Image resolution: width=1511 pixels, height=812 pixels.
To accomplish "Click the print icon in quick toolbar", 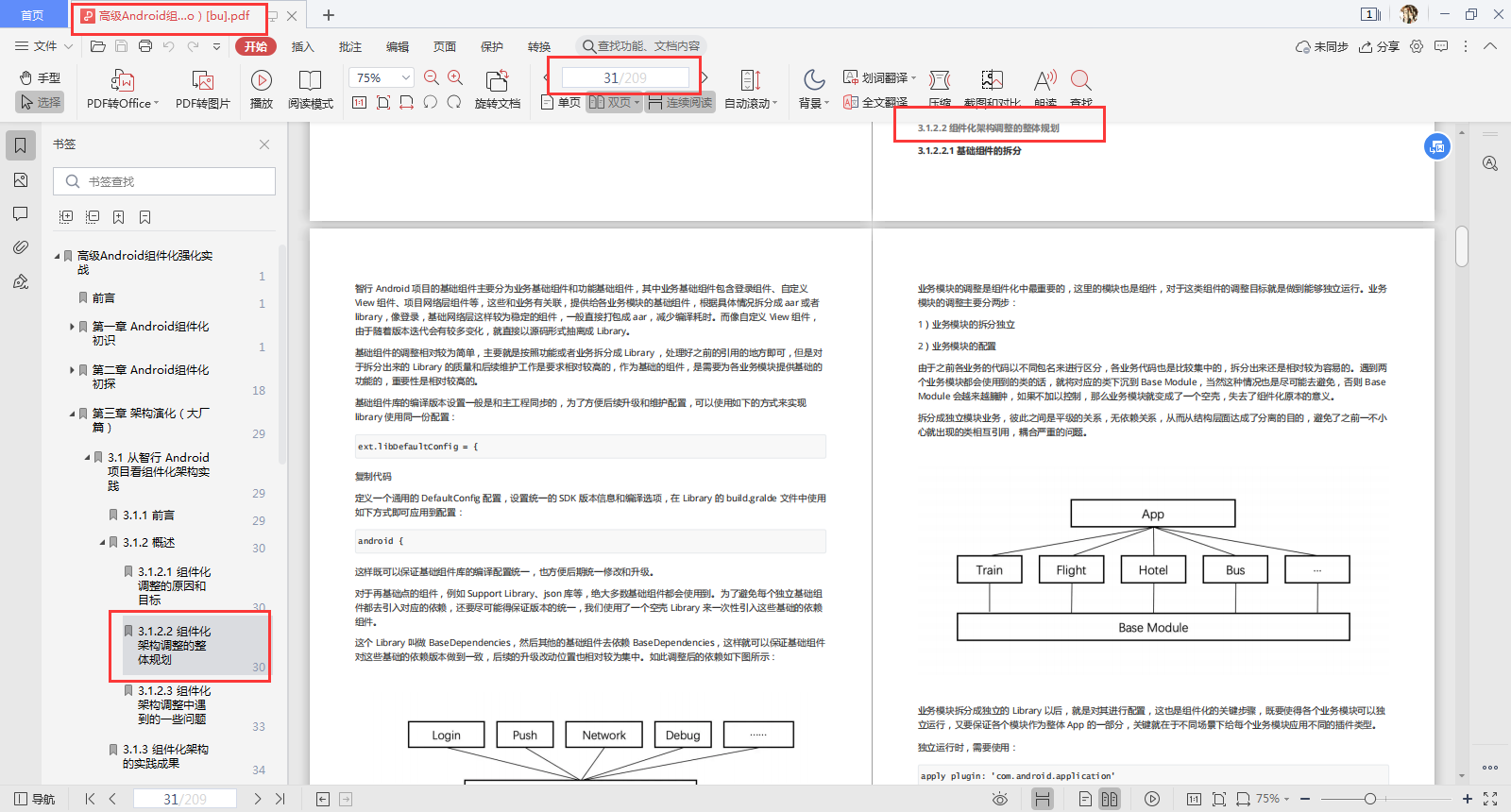I will pos(145,46).
